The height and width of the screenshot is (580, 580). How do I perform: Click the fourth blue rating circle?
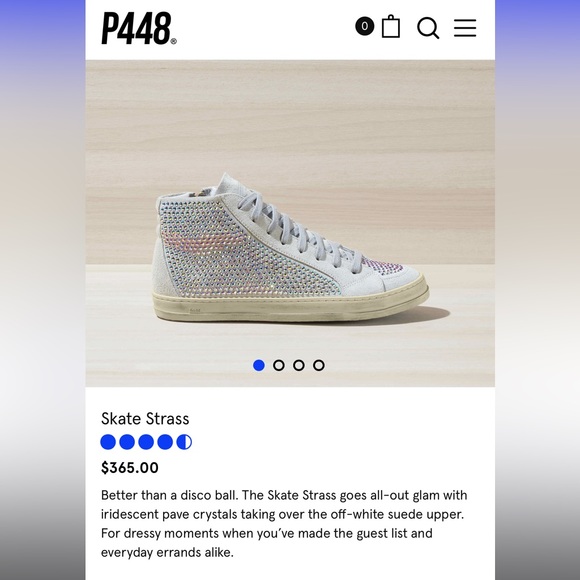(x=165, y=442)
